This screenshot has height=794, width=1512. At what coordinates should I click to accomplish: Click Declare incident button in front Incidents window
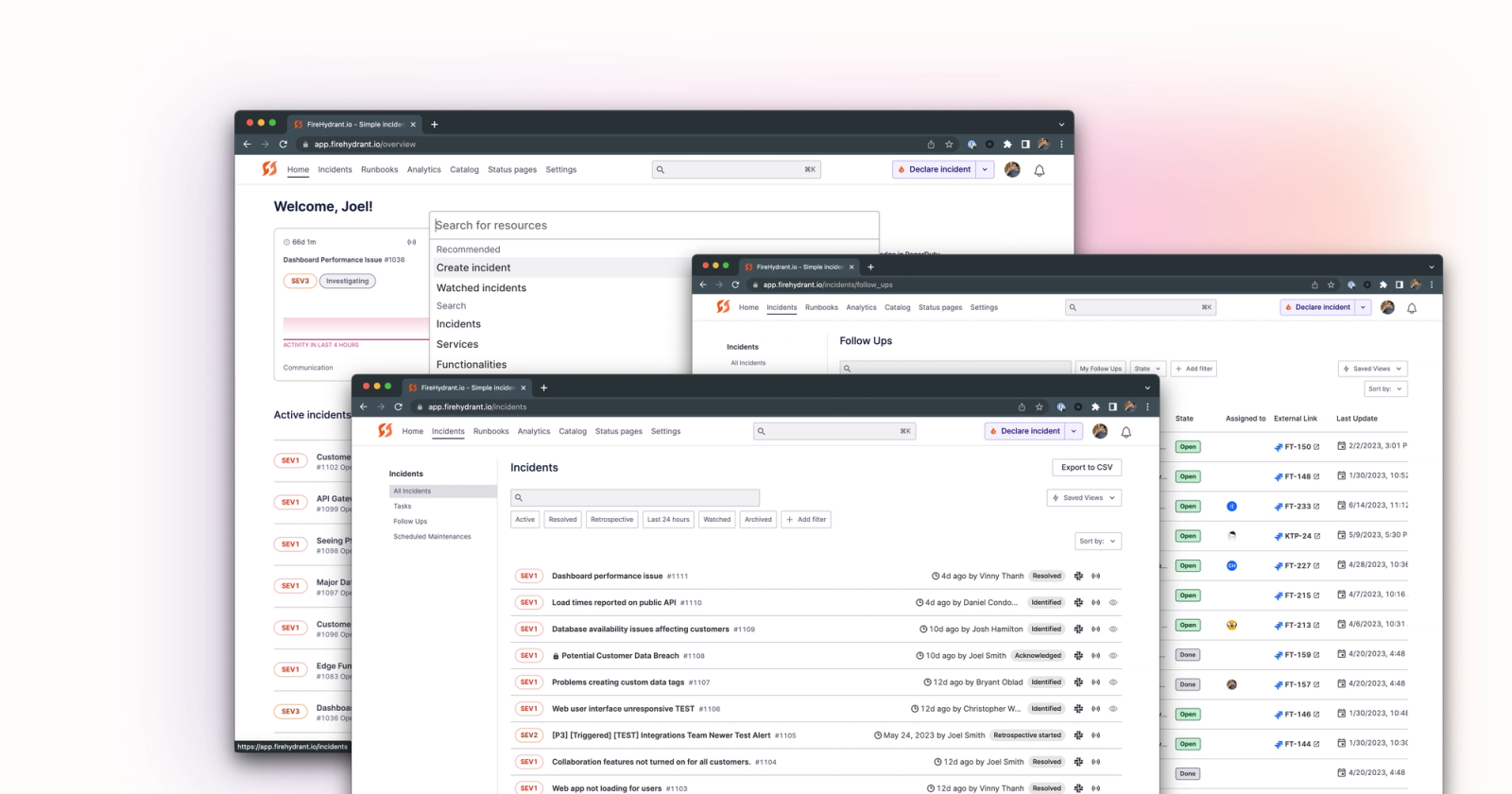coord(1025,431)
